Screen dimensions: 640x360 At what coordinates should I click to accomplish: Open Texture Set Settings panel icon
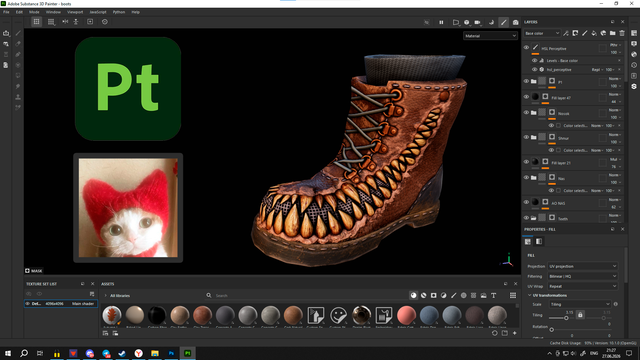click(x=634, y=33)
